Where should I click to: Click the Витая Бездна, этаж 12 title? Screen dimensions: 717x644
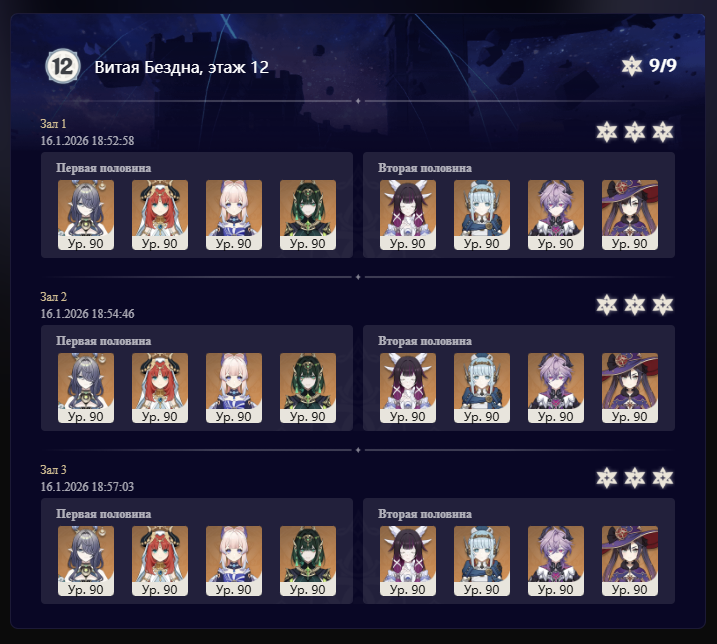point(182,67)
